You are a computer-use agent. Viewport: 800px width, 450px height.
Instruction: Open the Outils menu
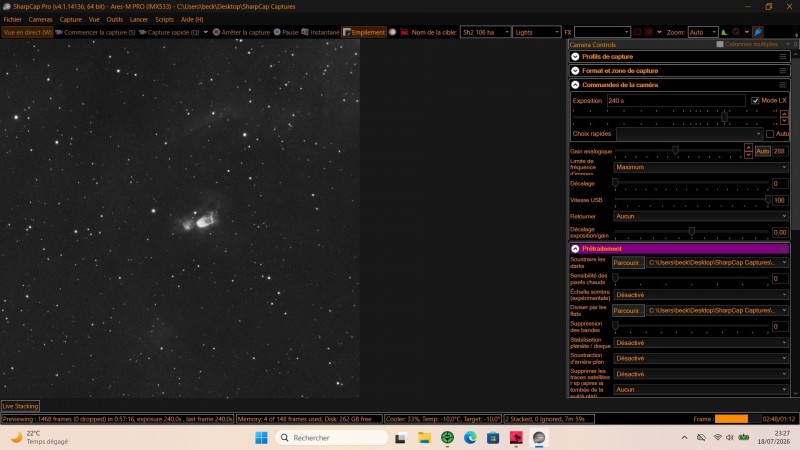coord(114,19)
